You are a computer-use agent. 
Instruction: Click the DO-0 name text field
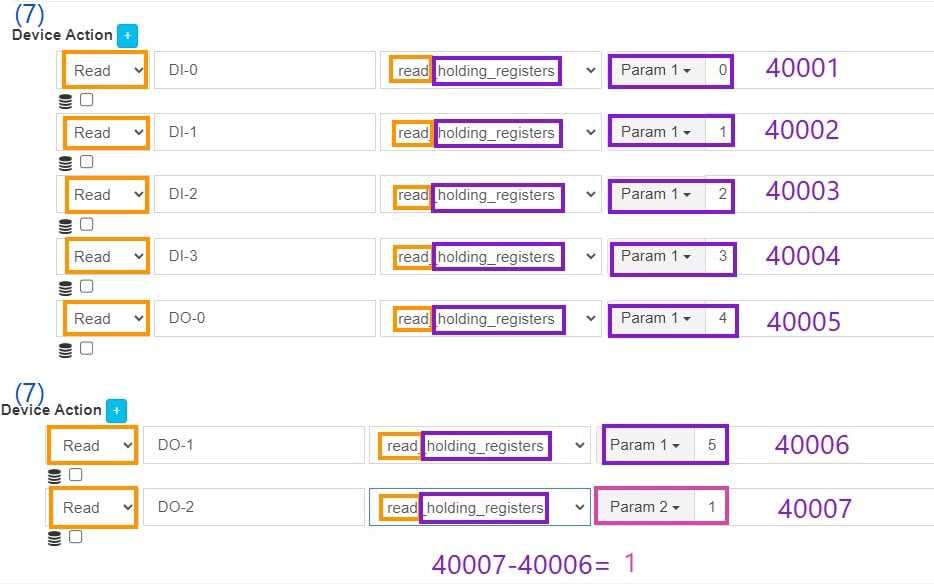[x=264, y=319]
